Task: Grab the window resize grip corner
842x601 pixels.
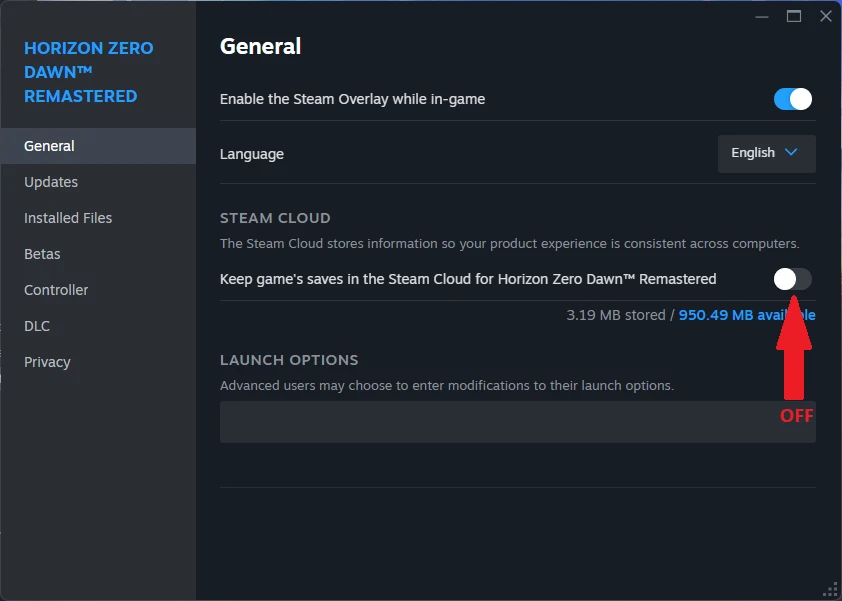Action: 831,590
